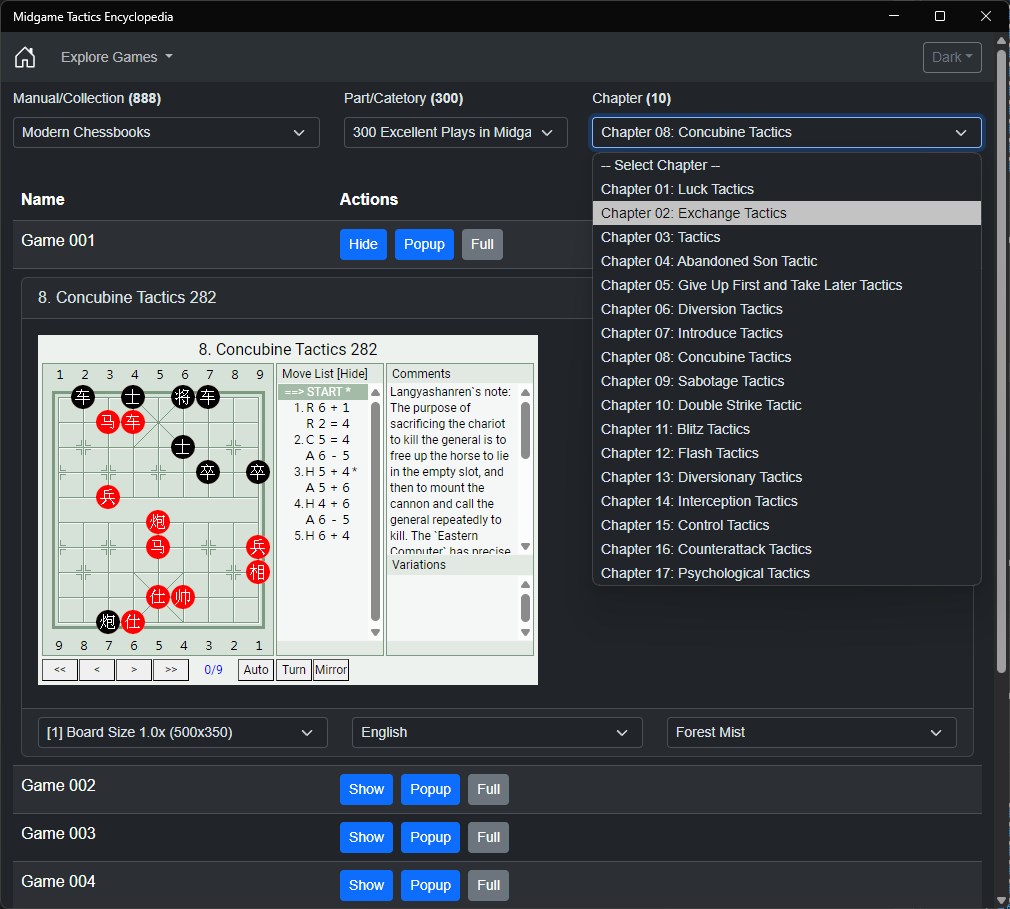Screen dimensions: 1010x909
Task: Click the red chariot 车 piece
Action: [x=133, y=423]
